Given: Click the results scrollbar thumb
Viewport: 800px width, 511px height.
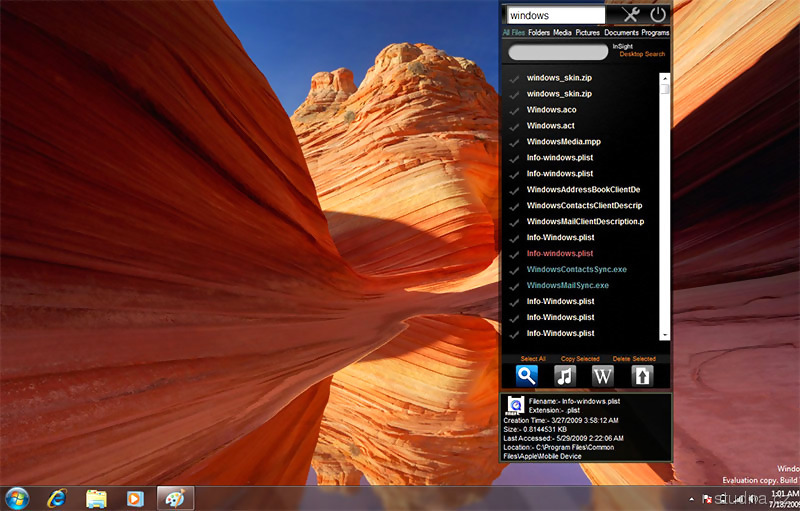Looking at the screenshot, I should click(664, 89).
